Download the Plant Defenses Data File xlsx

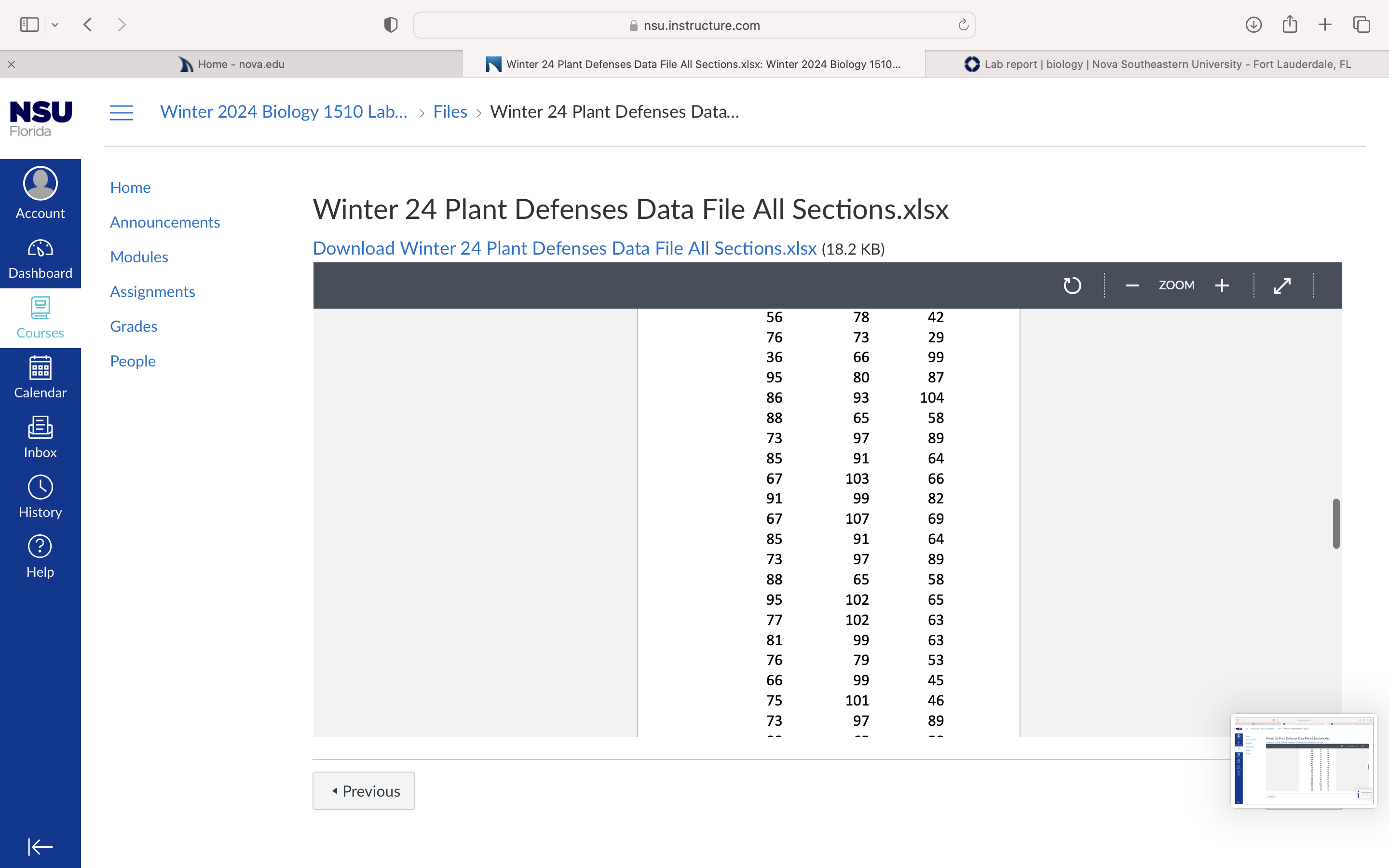coord(564,248)
